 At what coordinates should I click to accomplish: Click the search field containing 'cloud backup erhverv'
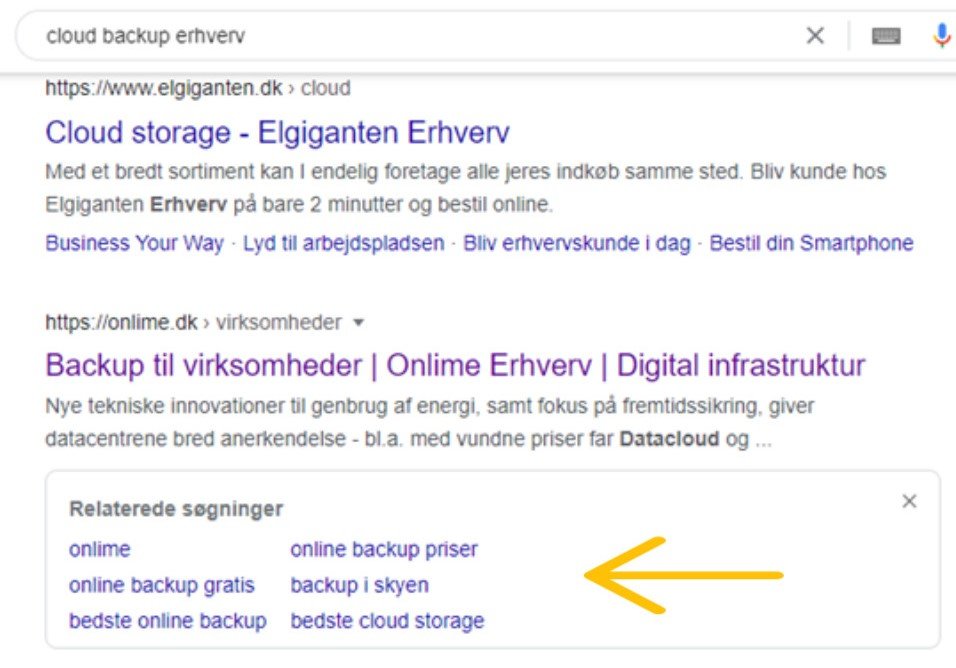[400, 36]
